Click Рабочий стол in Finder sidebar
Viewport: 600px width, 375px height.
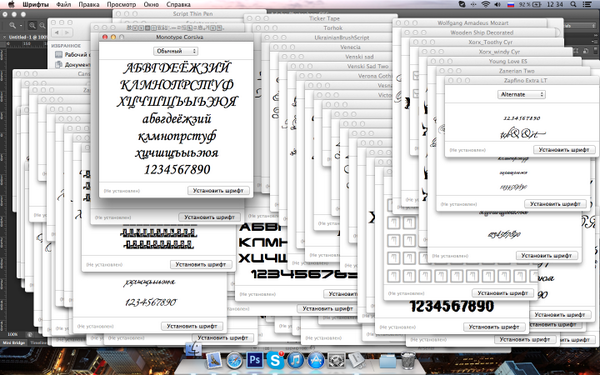pyautogui.click(x=72, y=55)
